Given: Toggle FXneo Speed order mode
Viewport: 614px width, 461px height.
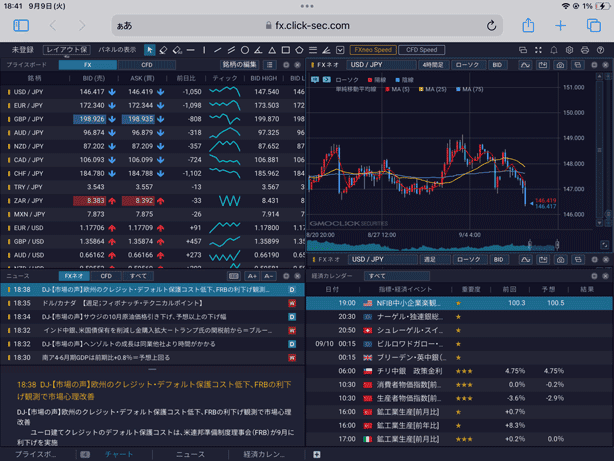Looking at the screenshot, I should [372, 49].
